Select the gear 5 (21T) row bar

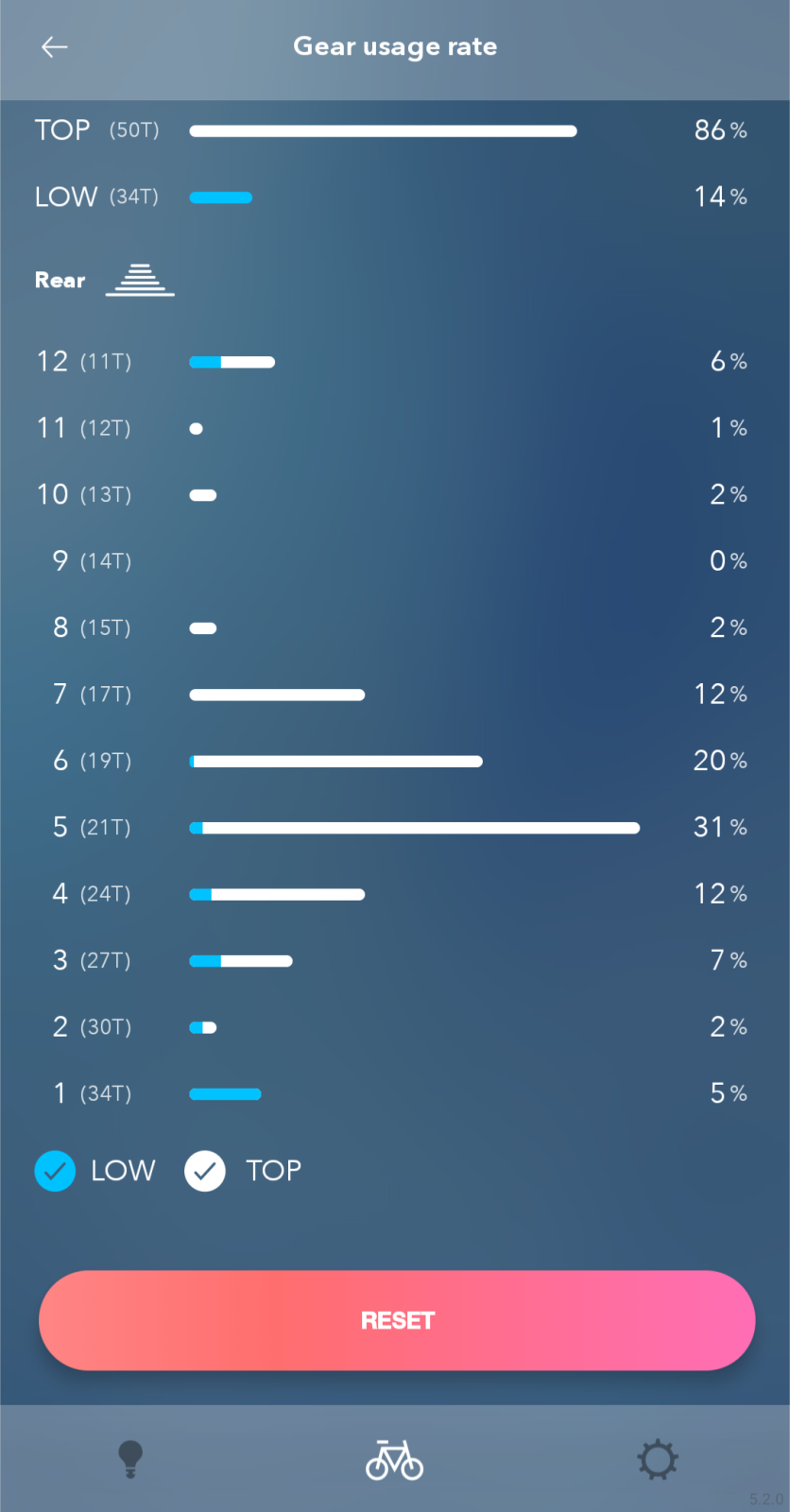[x=414, y=828]
